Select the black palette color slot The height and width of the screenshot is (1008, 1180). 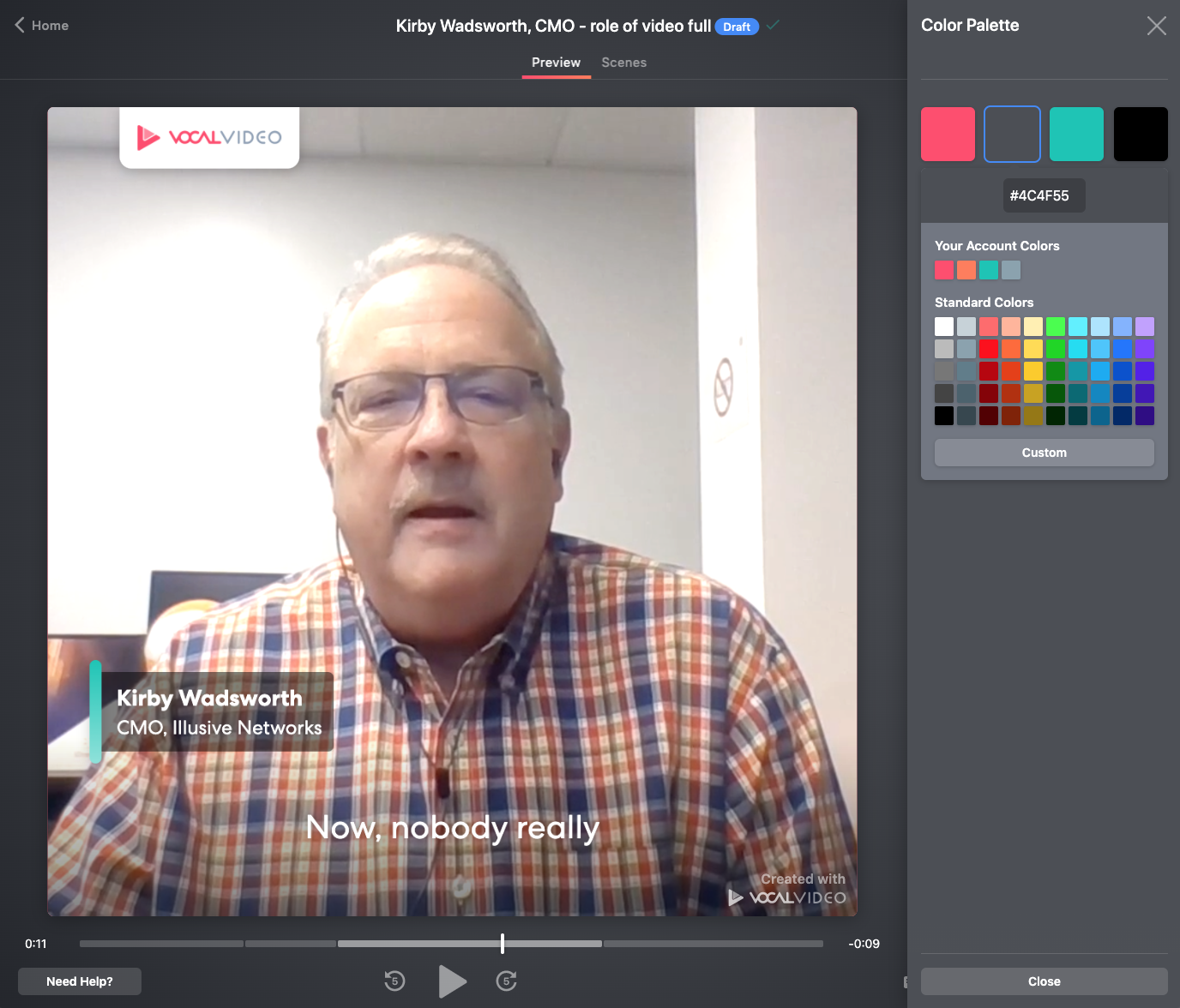click(1140, 135)
